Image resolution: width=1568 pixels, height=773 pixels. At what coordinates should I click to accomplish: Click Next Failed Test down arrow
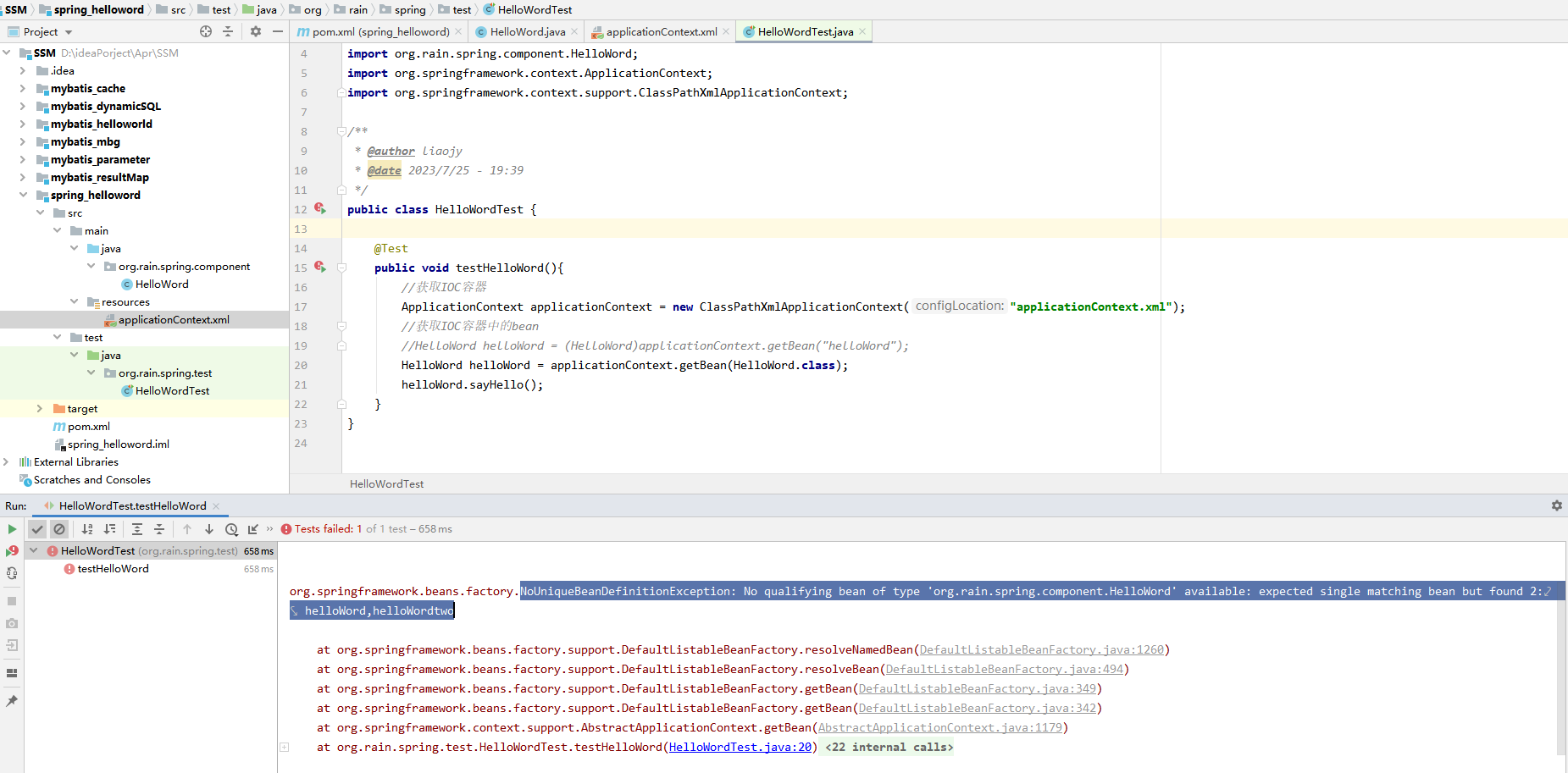pos(209,529)
